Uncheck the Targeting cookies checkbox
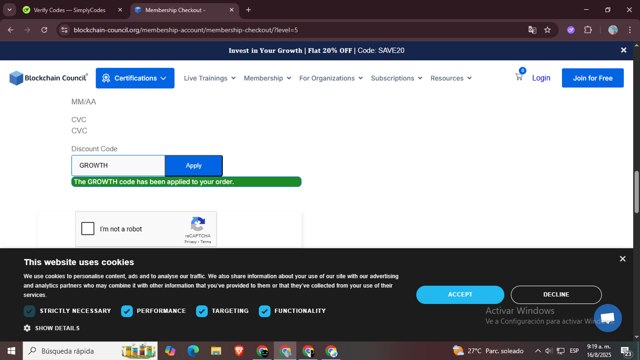 click(x=202, y=311)
